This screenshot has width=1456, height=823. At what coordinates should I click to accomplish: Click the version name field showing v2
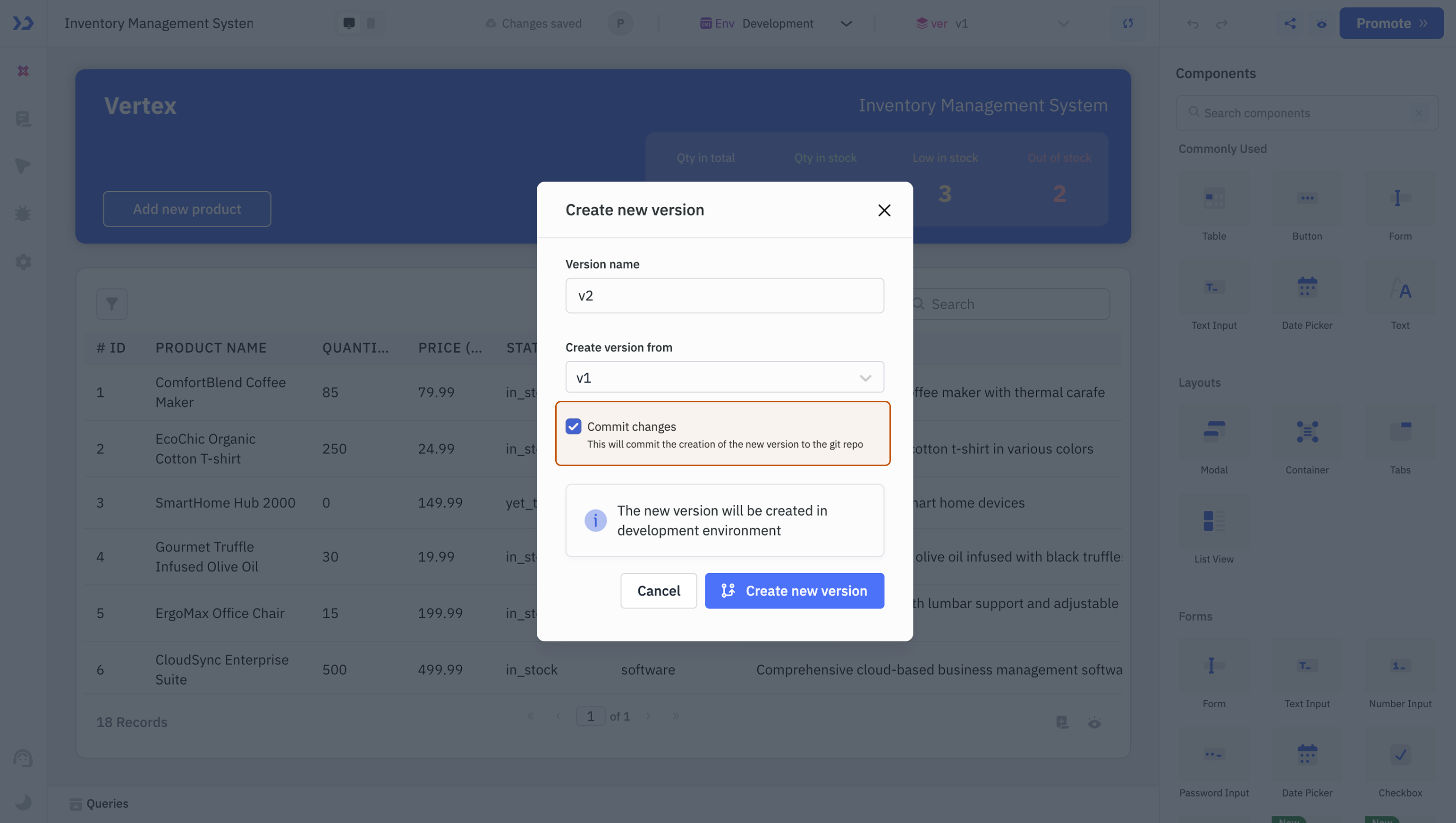click(724, 295)
